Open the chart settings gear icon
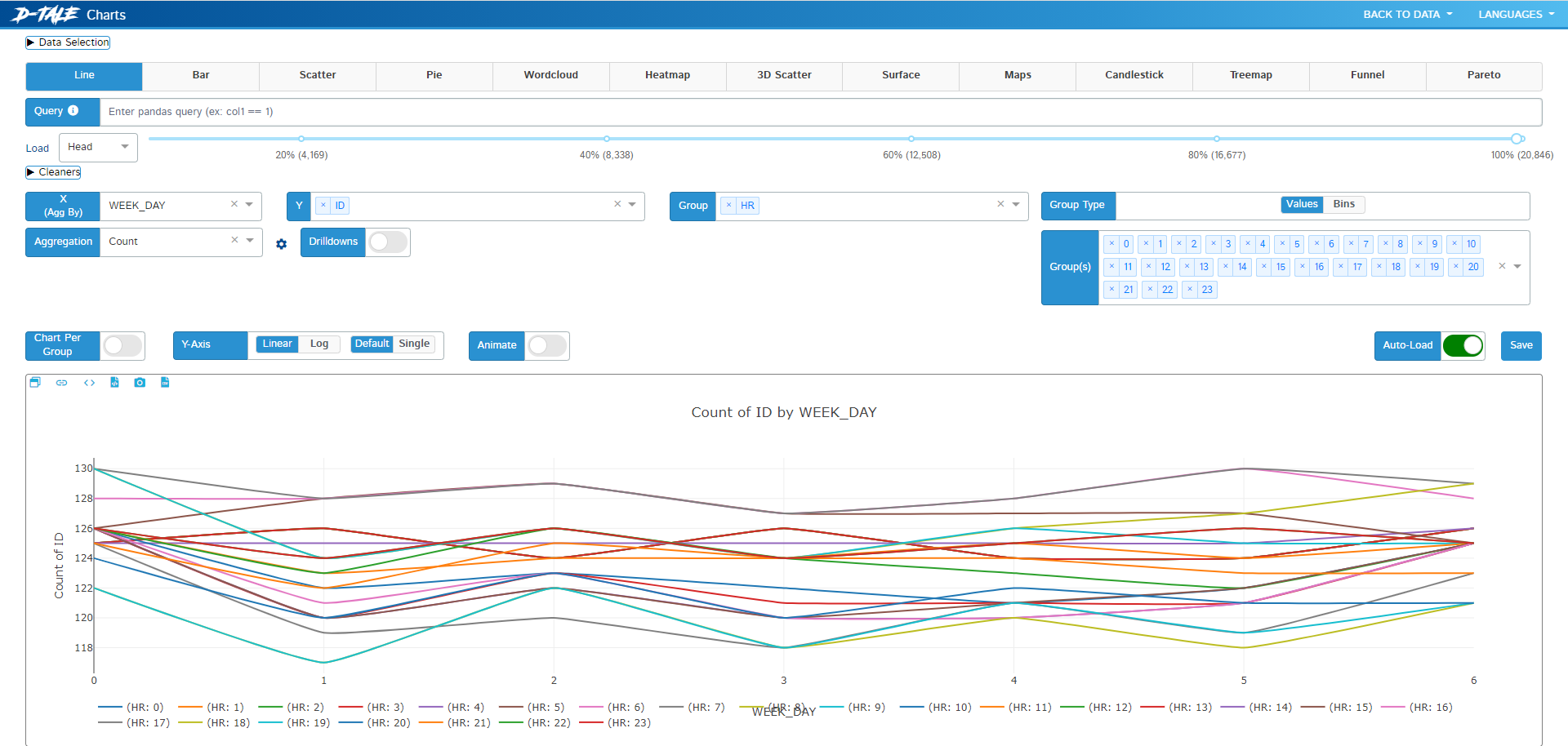 tap(282, 244)
